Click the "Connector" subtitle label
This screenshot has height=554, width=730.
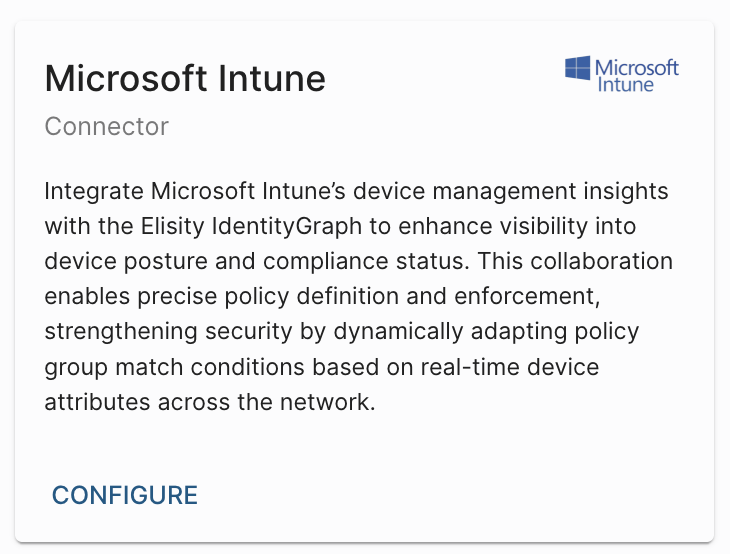pyautogui.click(x=107, y=127)
